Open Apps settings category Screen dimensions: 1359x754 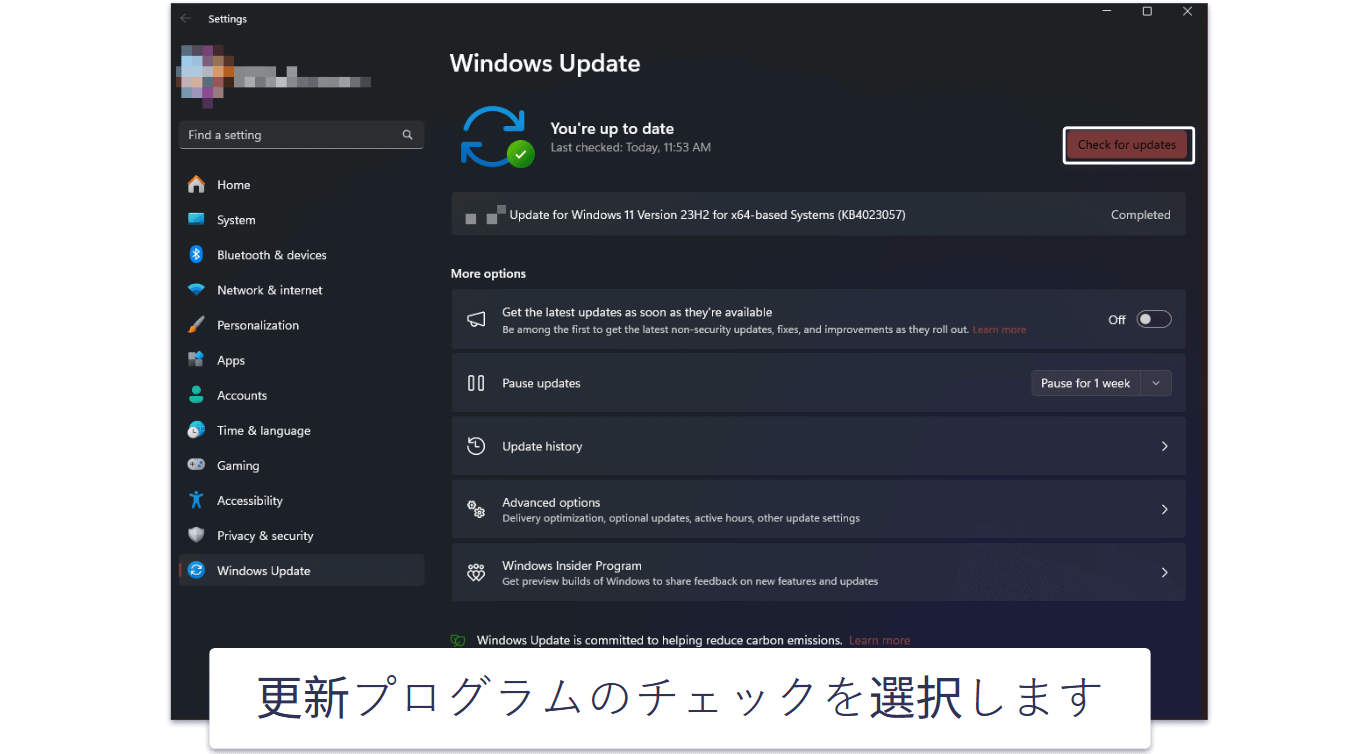pos(301,360)
